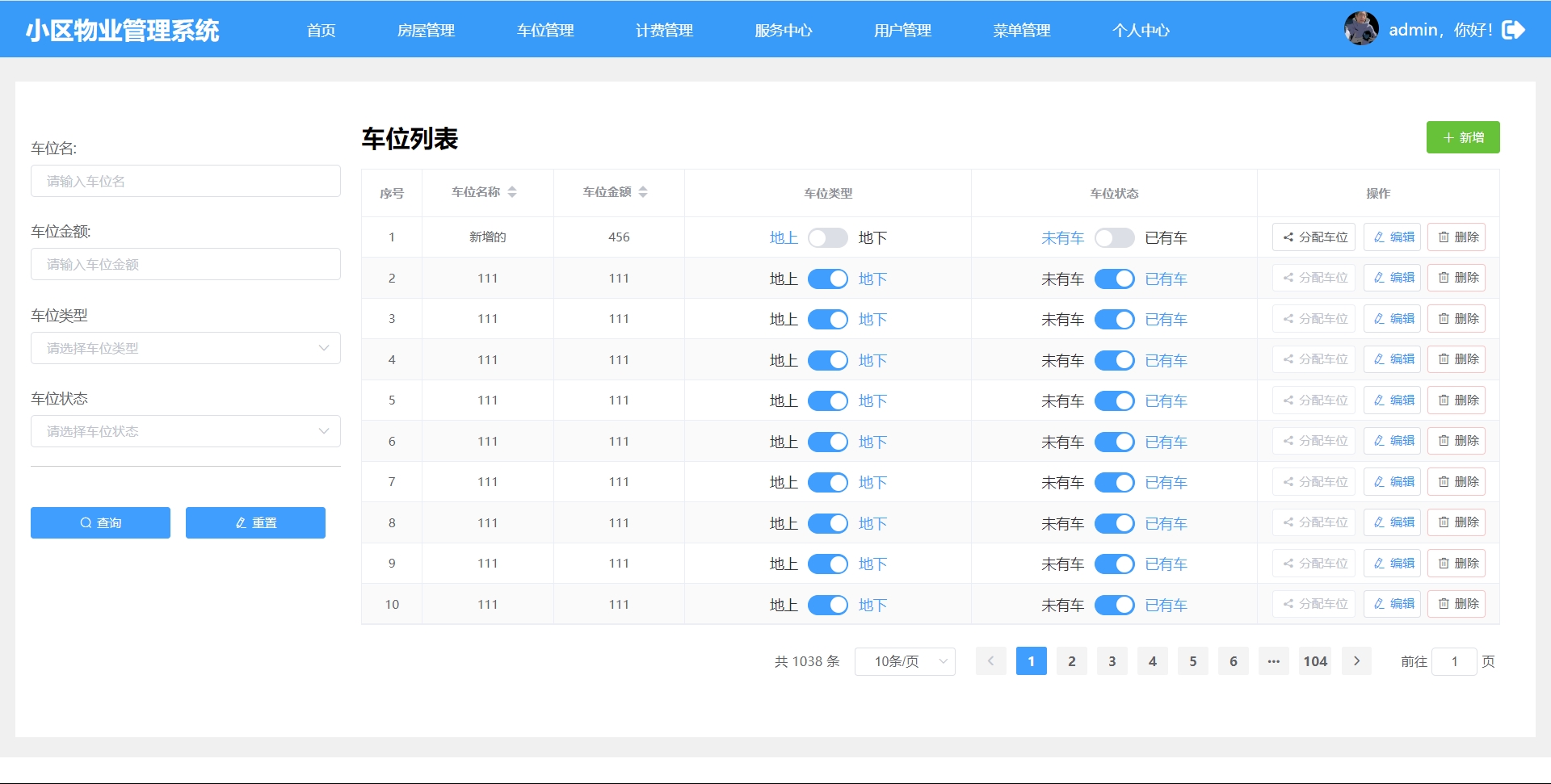Screen dimensions: 1551x784
Task: Click cell 新增的 in row 1
Action: pyautogui.click(x=488, y=237)
